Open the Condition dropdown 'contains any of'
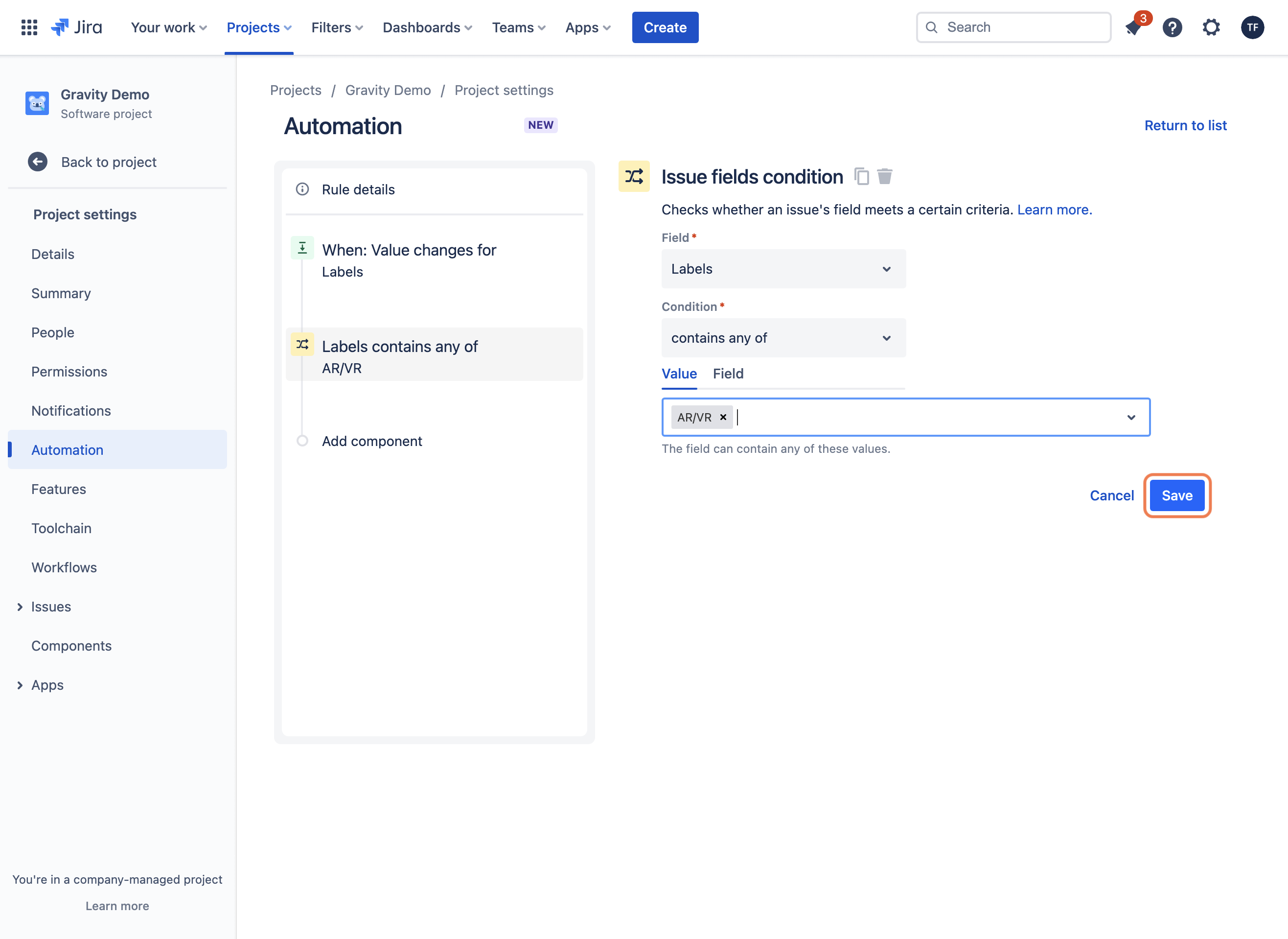The image size is (1288, 939). pos(783,338)
